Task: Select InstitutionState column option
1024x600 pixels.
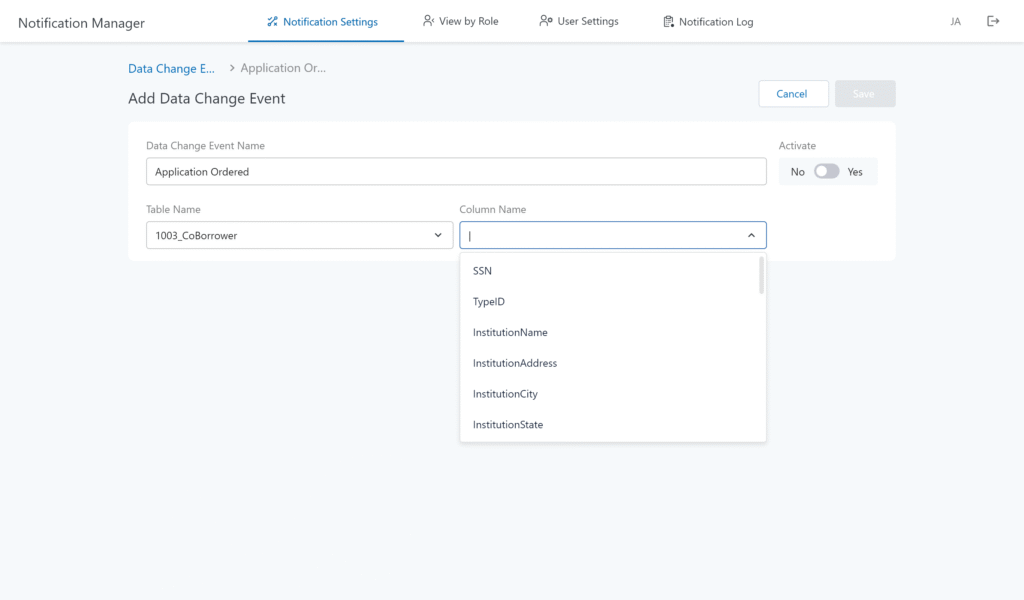Action: 507,425
